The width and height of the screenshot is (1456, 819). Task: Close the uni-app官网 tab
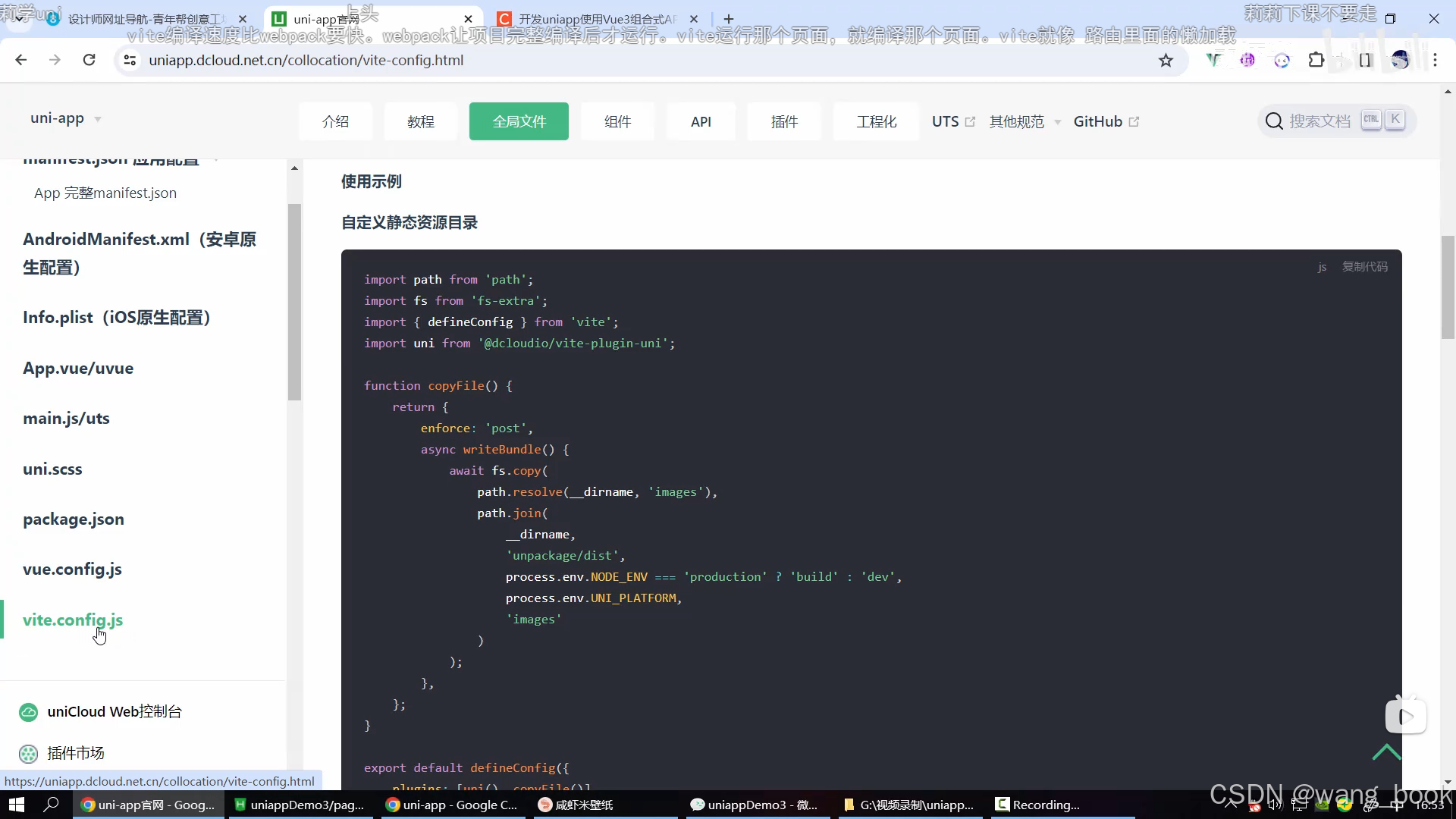coord(468,19)
